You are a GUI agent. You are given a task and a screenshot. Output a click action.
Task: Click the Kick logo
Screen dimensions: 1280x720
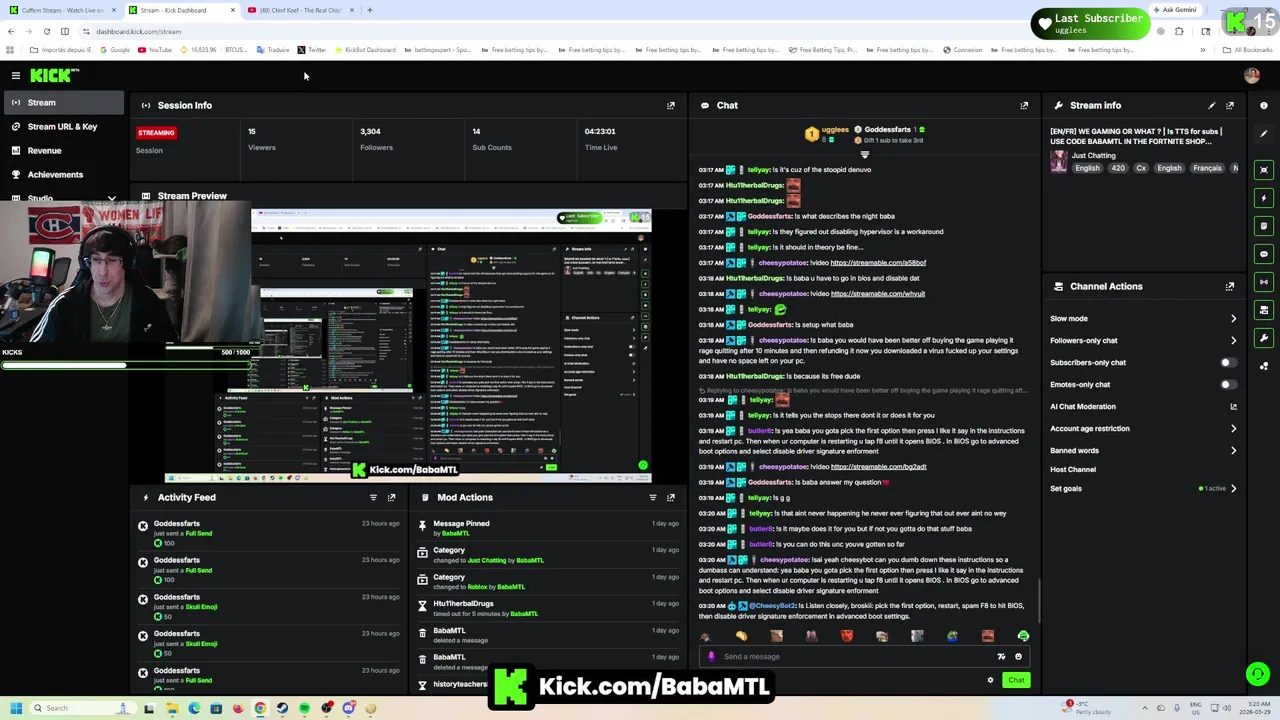click(52, 75)
